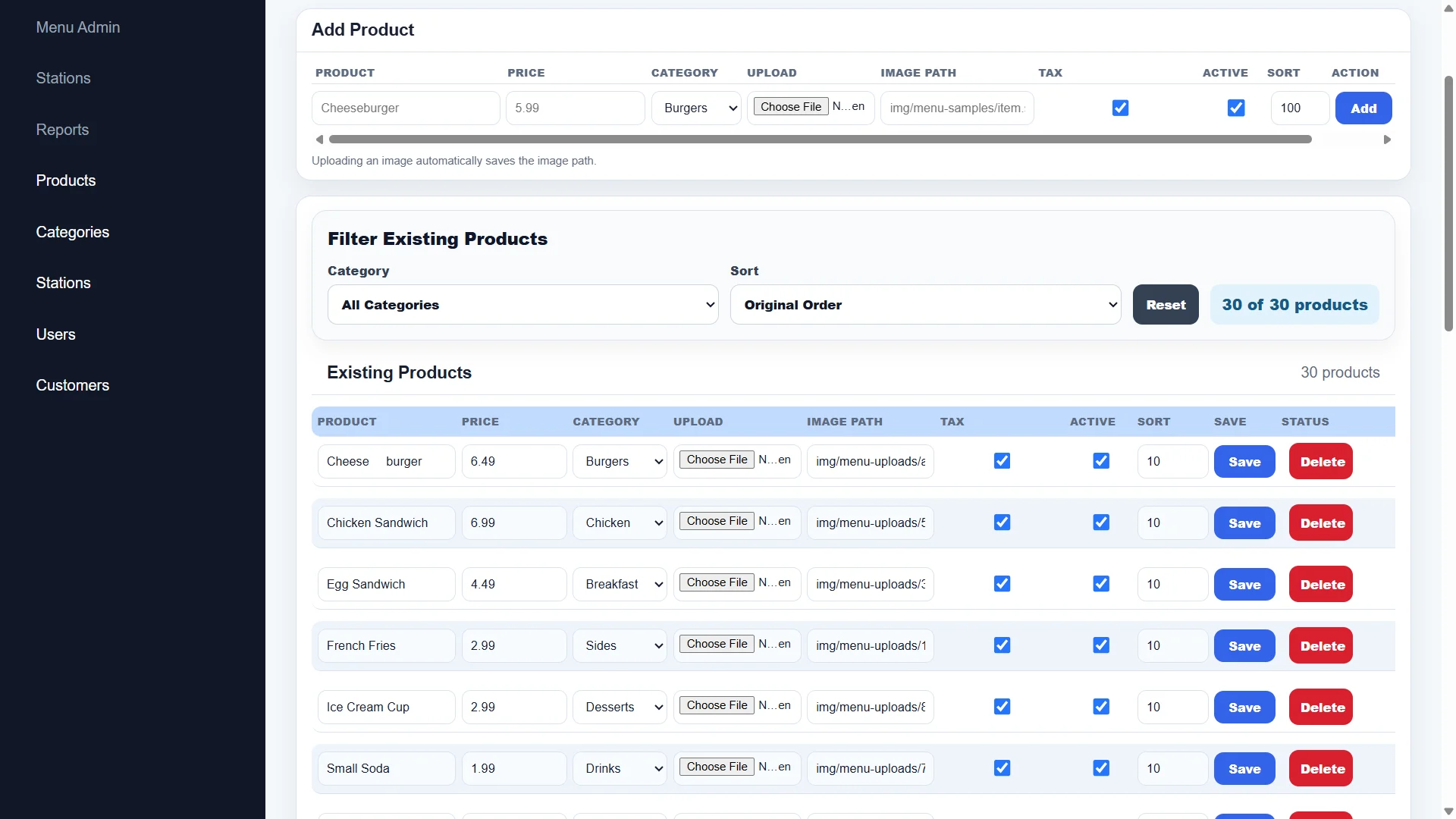Screen dimensions: 1456x819
Task: Click the Add Product table right scroll arrow
Action: coord(1387,140)
